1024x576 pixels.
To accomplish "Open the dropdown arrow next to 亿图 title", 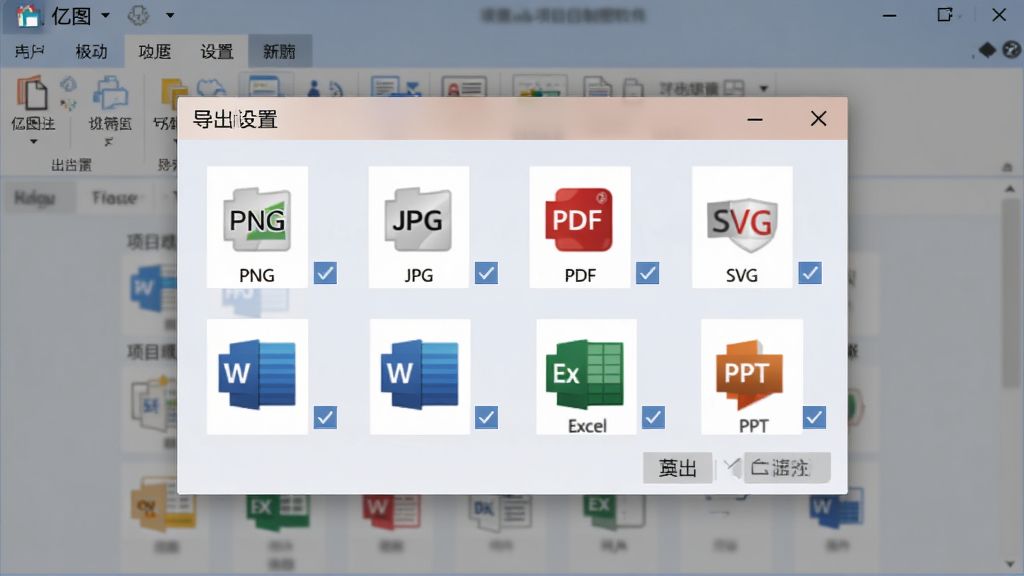I will click(105, 15).
